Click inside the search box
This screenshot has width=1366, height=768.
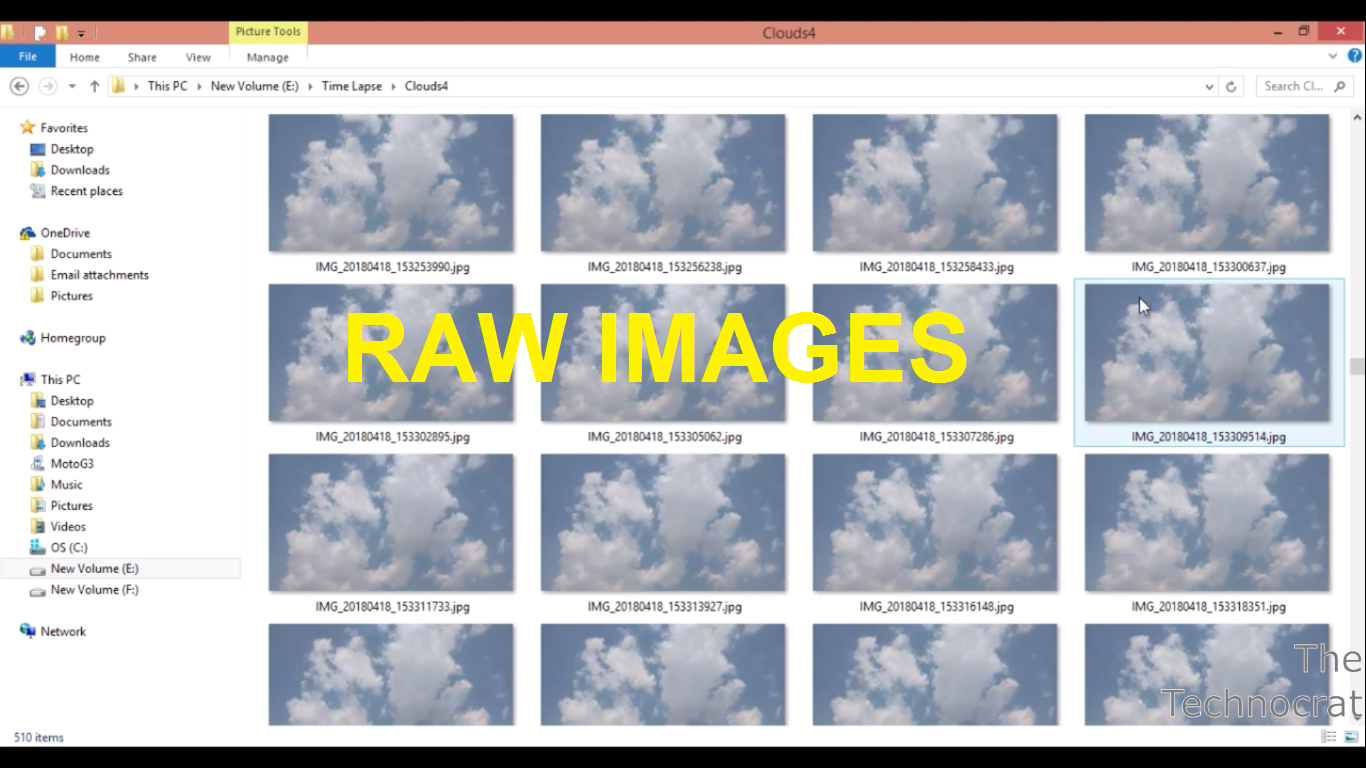[1300, 86]
